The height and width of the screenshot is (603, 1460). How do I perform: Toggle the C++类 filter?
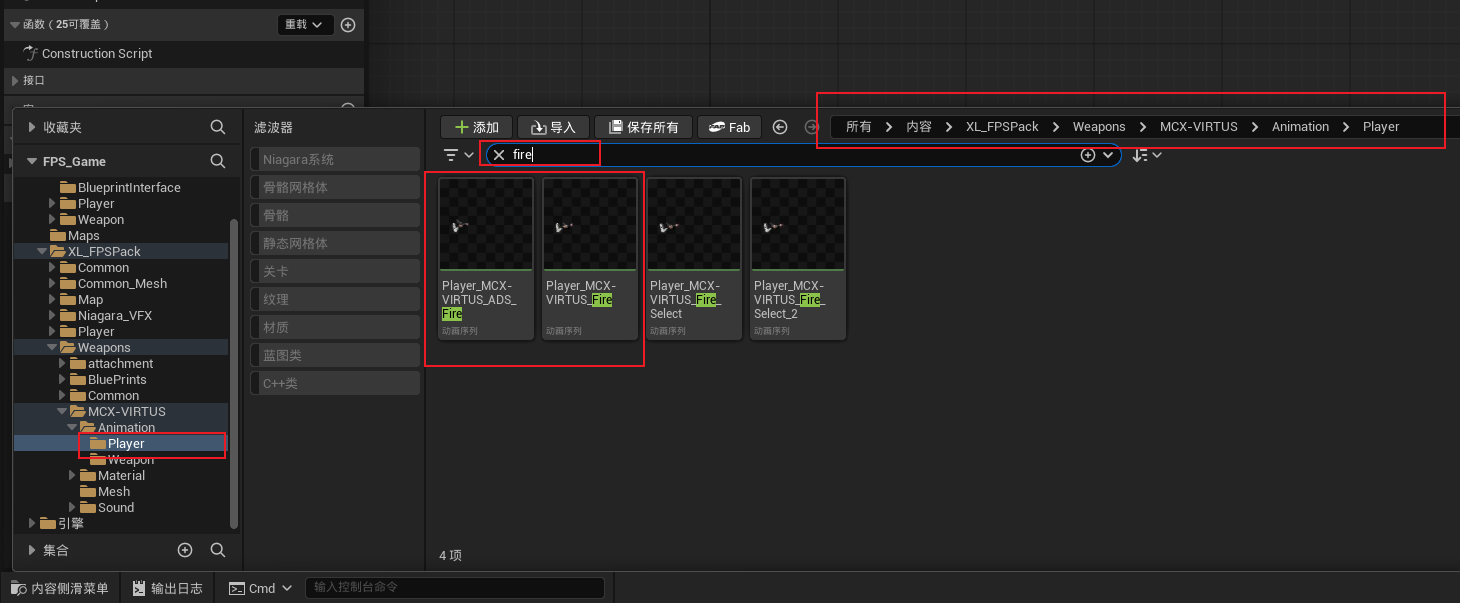click(335, 383)
